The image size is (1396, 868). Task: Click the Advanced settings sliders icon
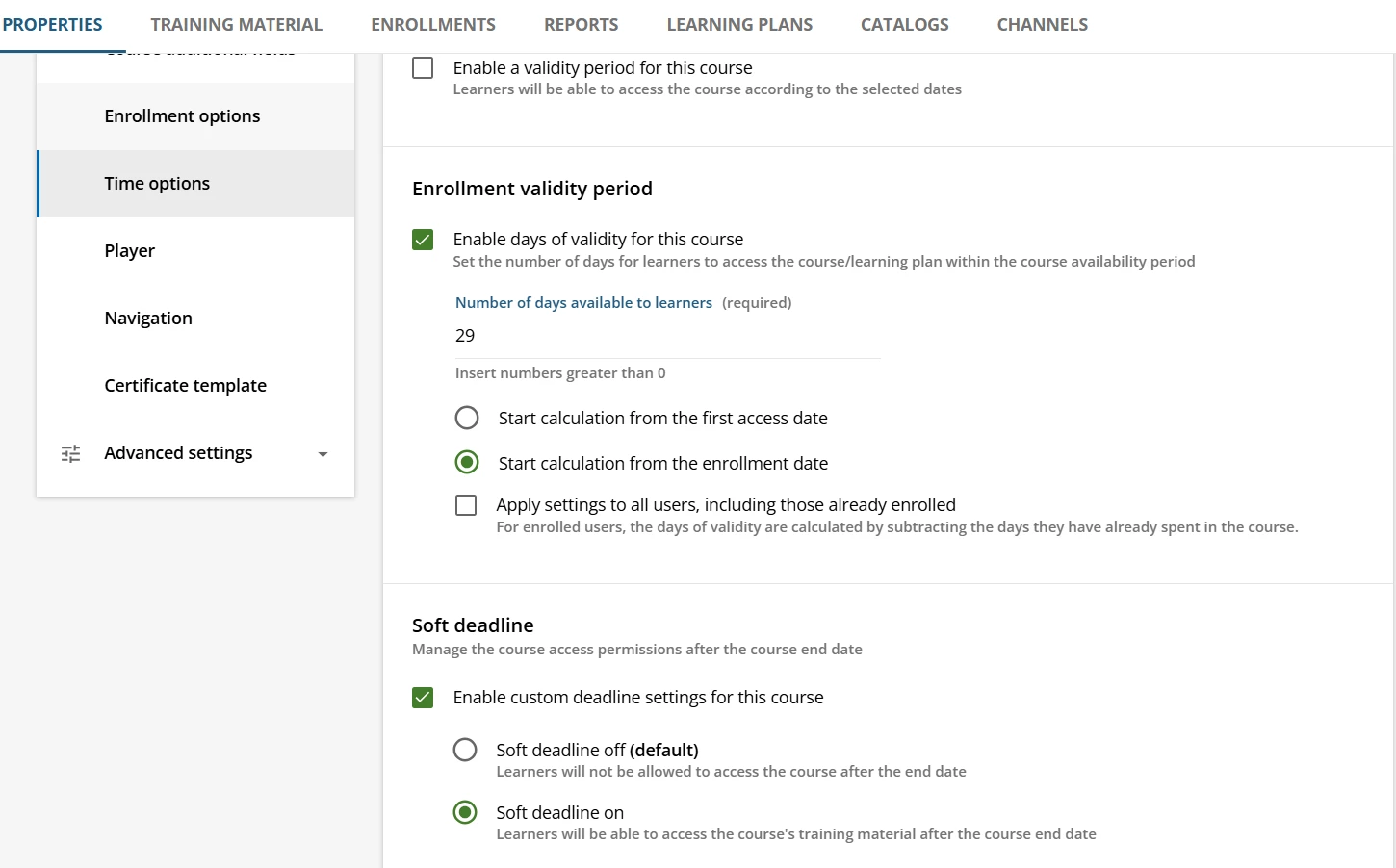[x=71, y=453]
